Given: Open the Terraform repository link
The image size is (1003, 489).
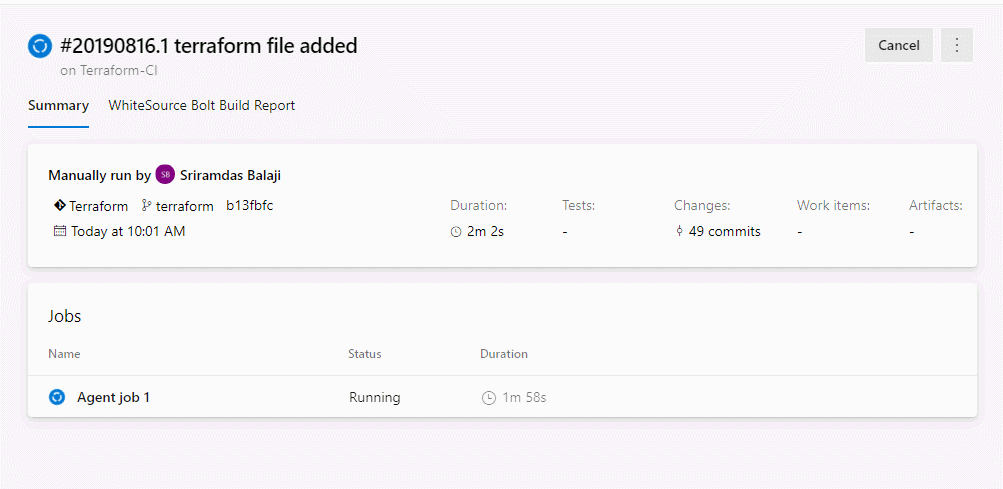Looking at the screenshot, I should click(99, 207).
